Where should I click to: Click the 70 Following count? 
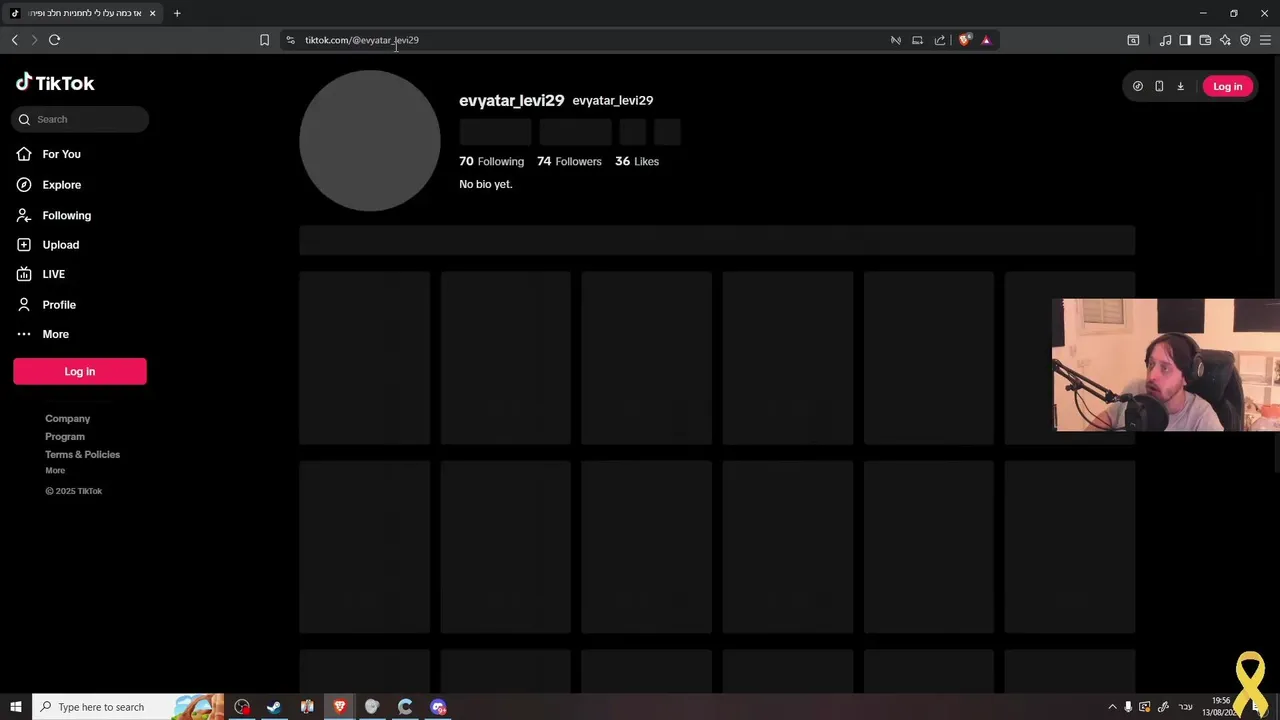[x=491, y=161]
